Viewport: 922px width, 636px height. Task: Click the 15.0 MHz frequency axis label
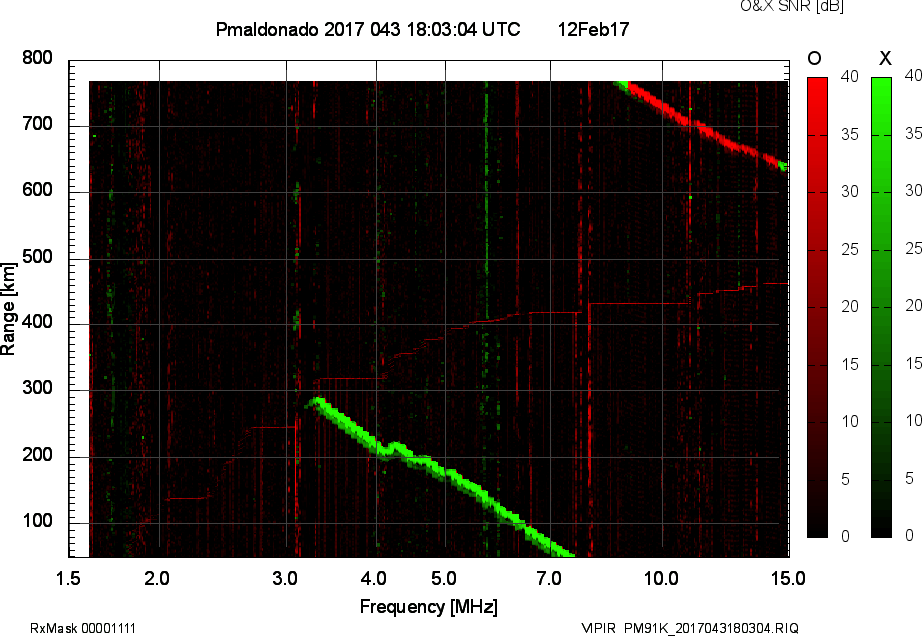click(x=788, y=578)
